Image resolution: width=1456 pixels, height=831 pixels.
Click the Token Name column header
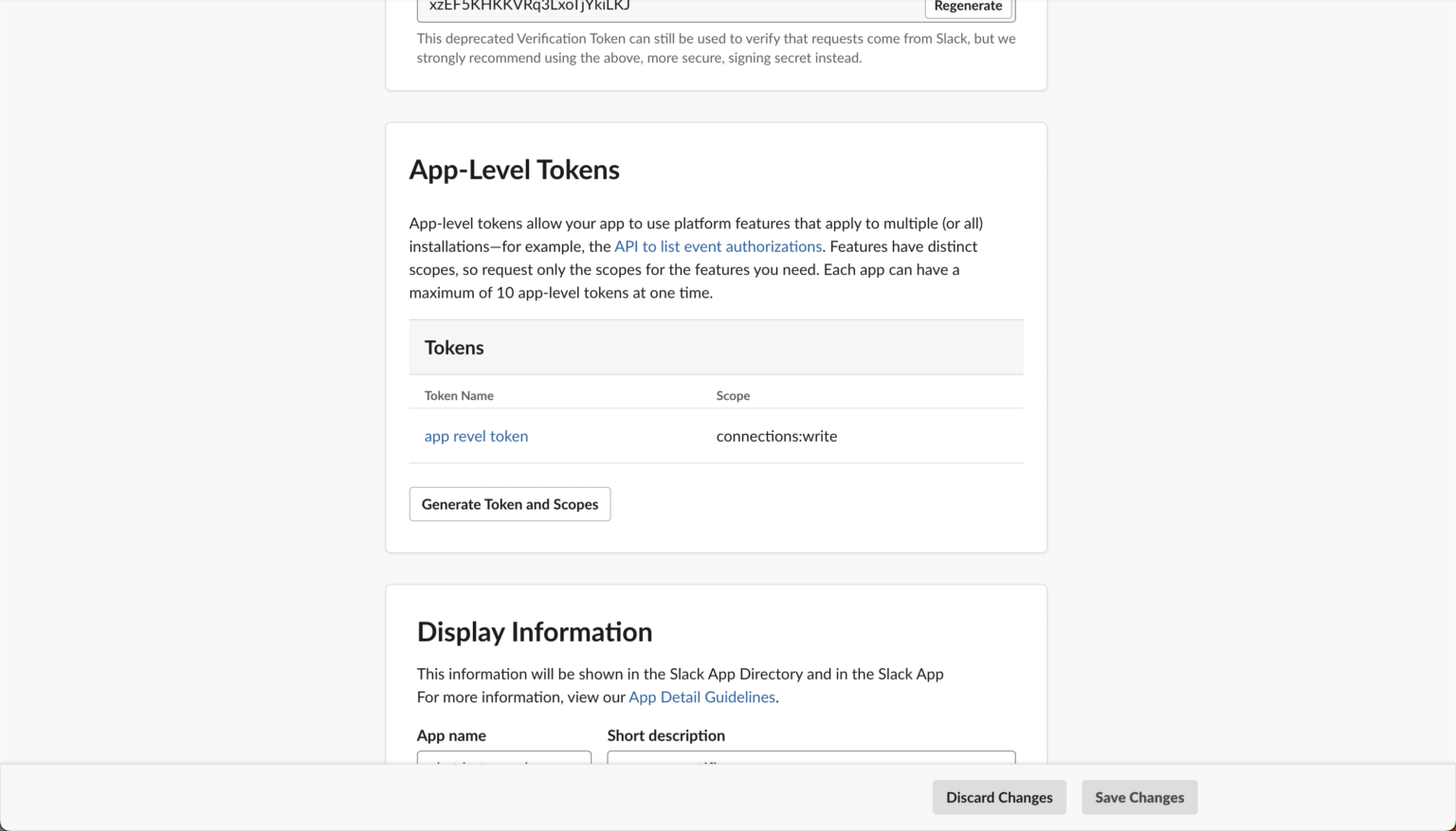(x=459, y=395)
